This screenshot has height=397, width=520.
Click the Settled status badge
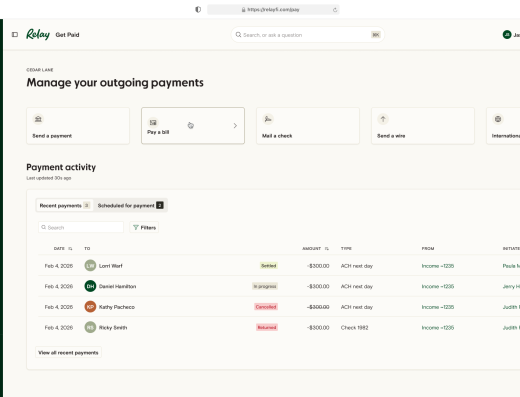tap(269, 266)
